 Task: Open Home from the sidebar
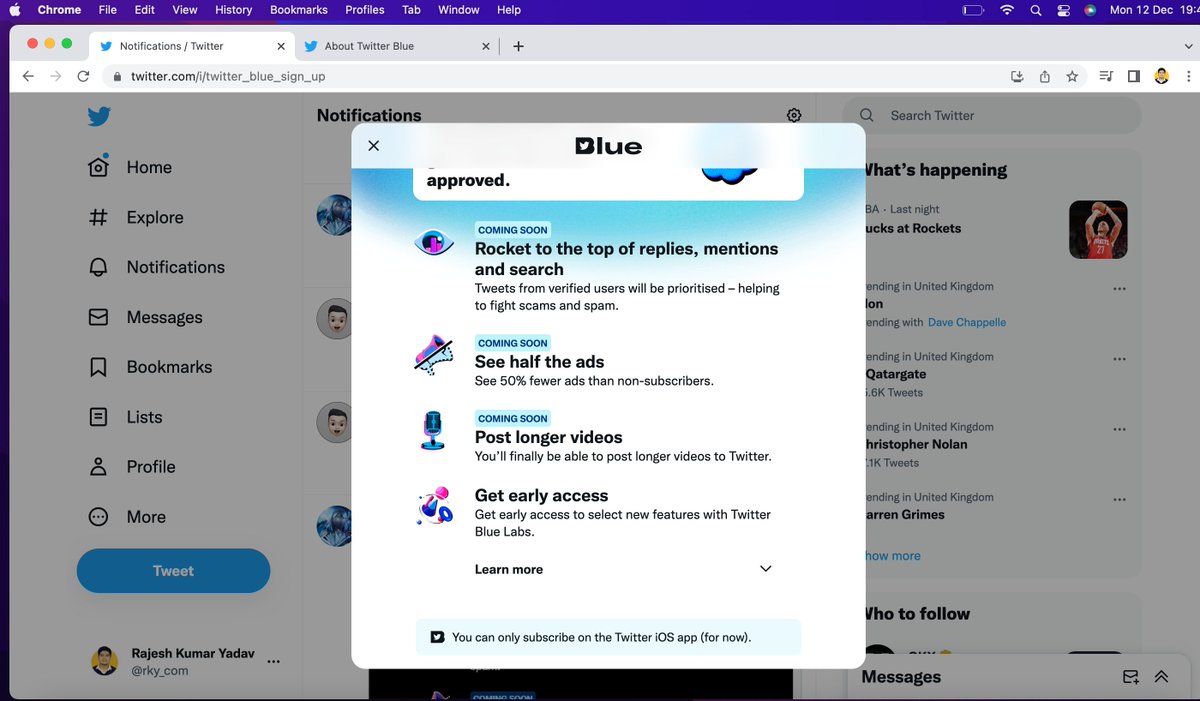[130, 167]
